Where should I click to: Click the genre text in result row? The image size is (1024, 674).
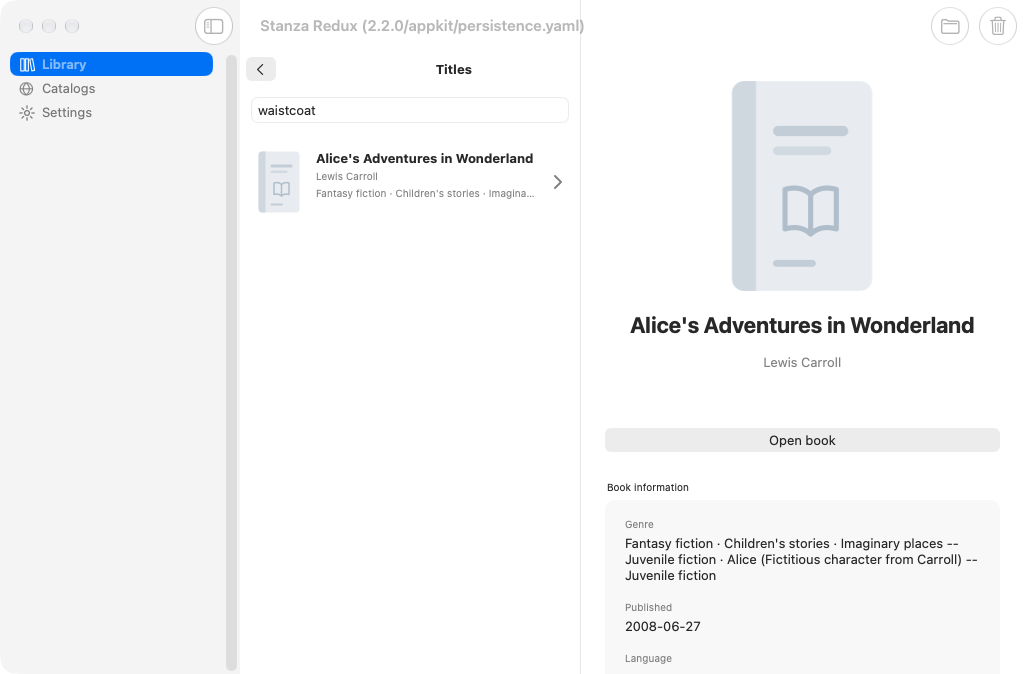425,193
